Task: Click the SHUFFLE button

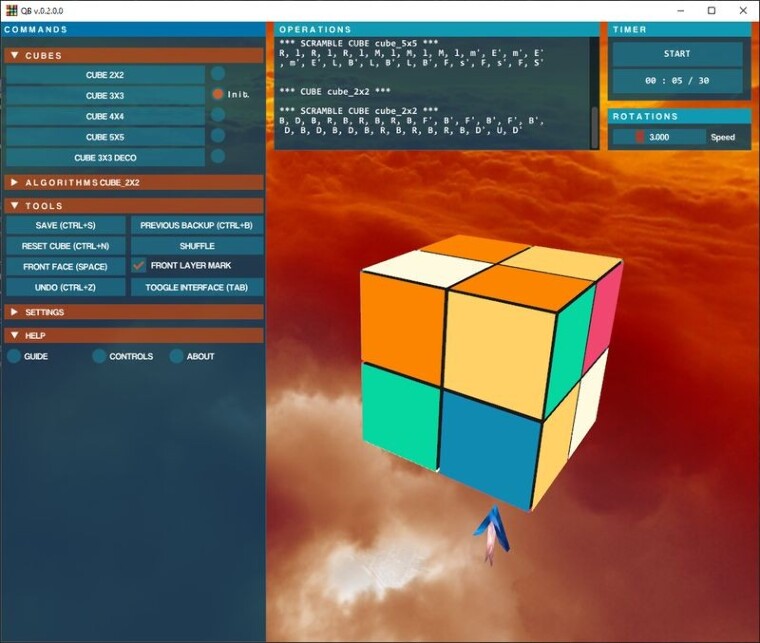Action: point(197,246)
